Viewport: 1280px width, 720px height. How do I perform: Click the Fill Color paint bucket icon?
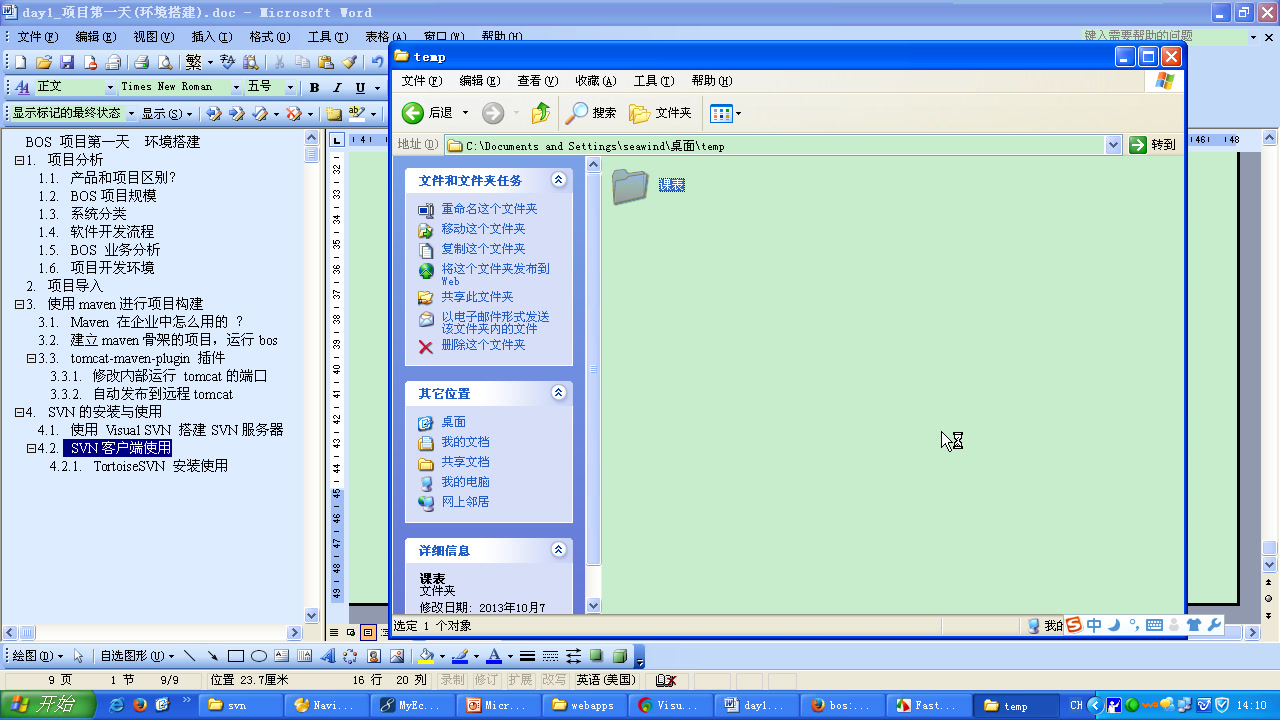[x=426, y=656]
